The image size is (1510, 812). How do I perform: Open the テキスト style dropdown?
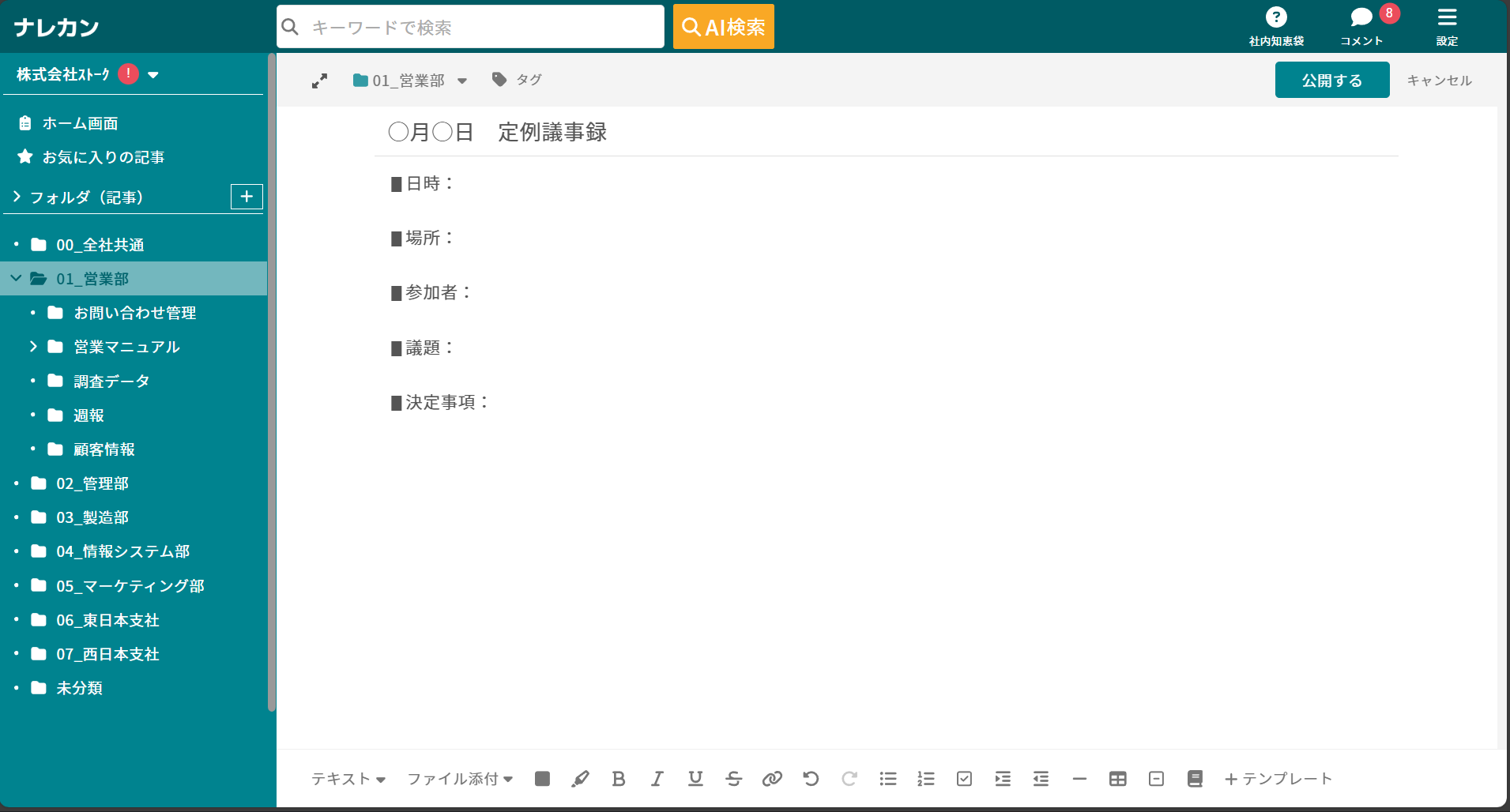point(348,779)
